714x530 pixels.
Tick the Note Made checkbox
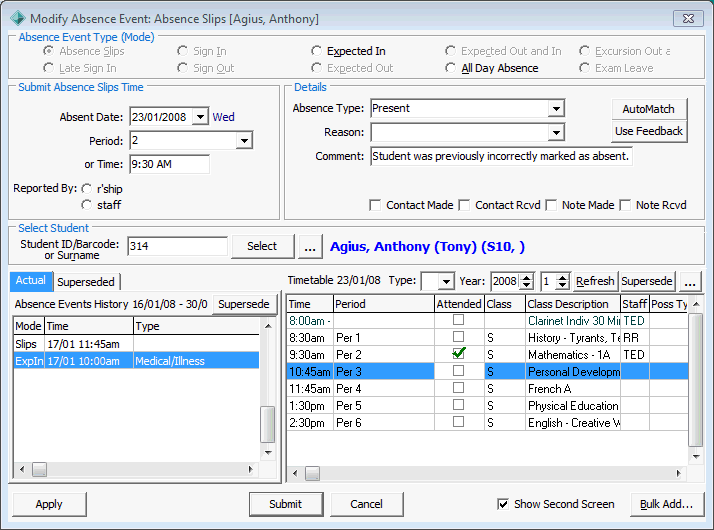point(551,205)
